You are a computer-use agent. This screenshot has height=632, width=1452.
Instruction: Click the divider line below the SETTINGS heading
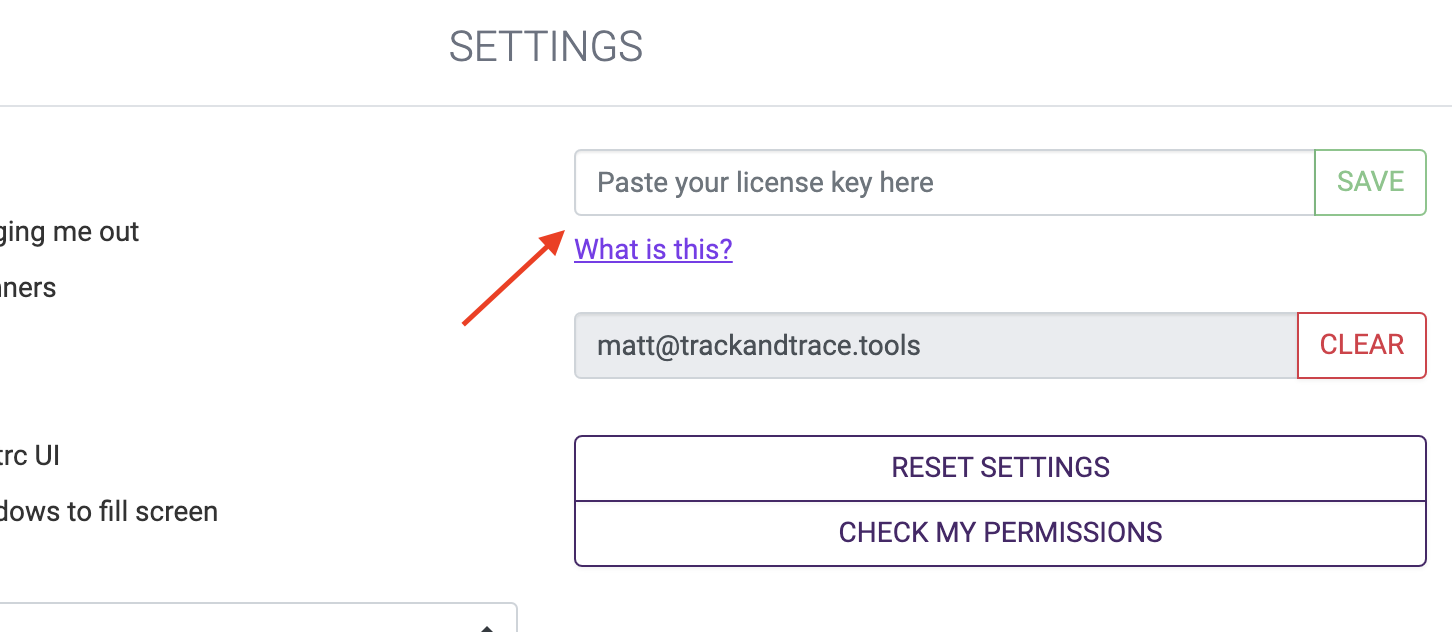pyautogui.click(x=726, y=106)
